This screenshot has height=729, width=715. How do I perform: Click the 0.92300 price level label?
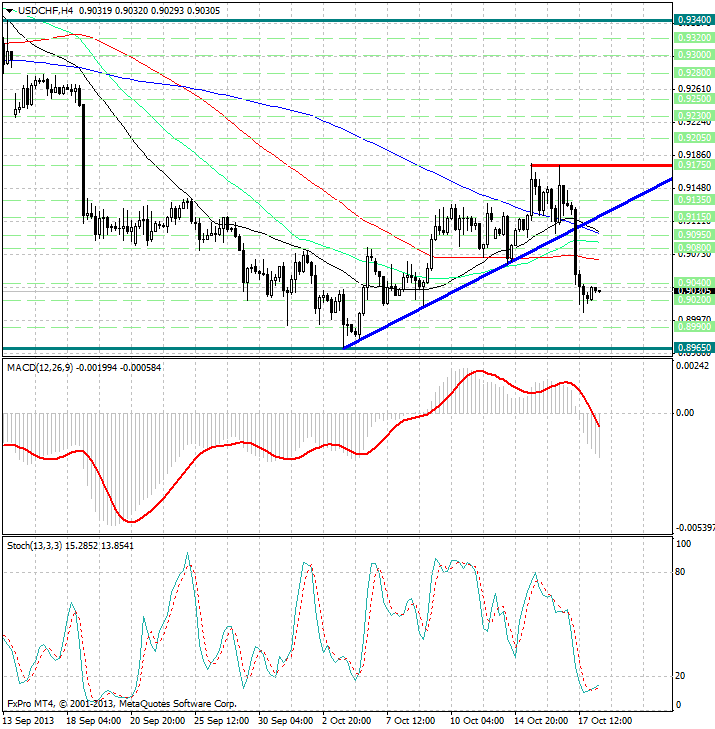694,116
